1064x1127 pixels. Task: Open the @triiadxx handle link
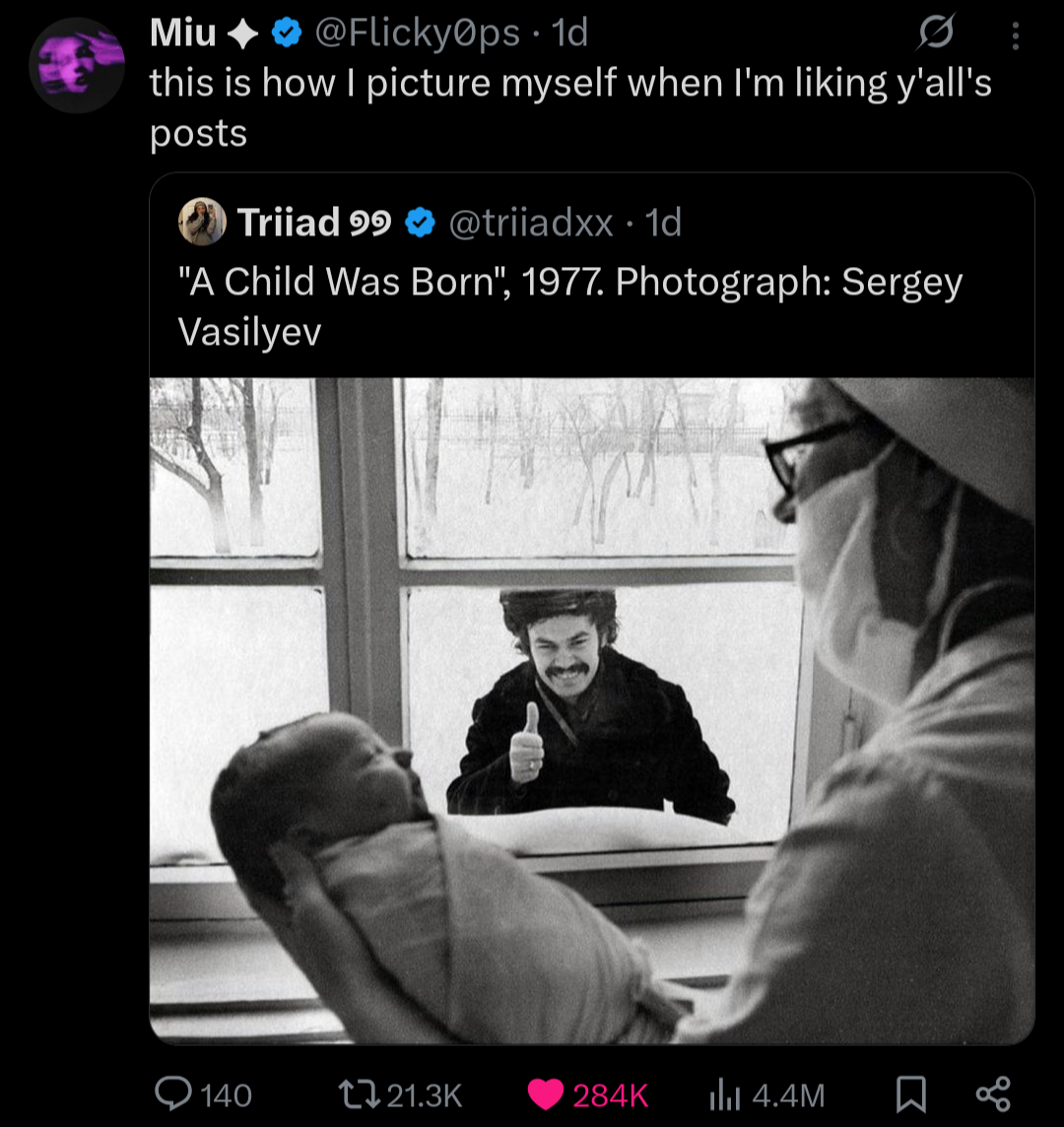point(531,224)
